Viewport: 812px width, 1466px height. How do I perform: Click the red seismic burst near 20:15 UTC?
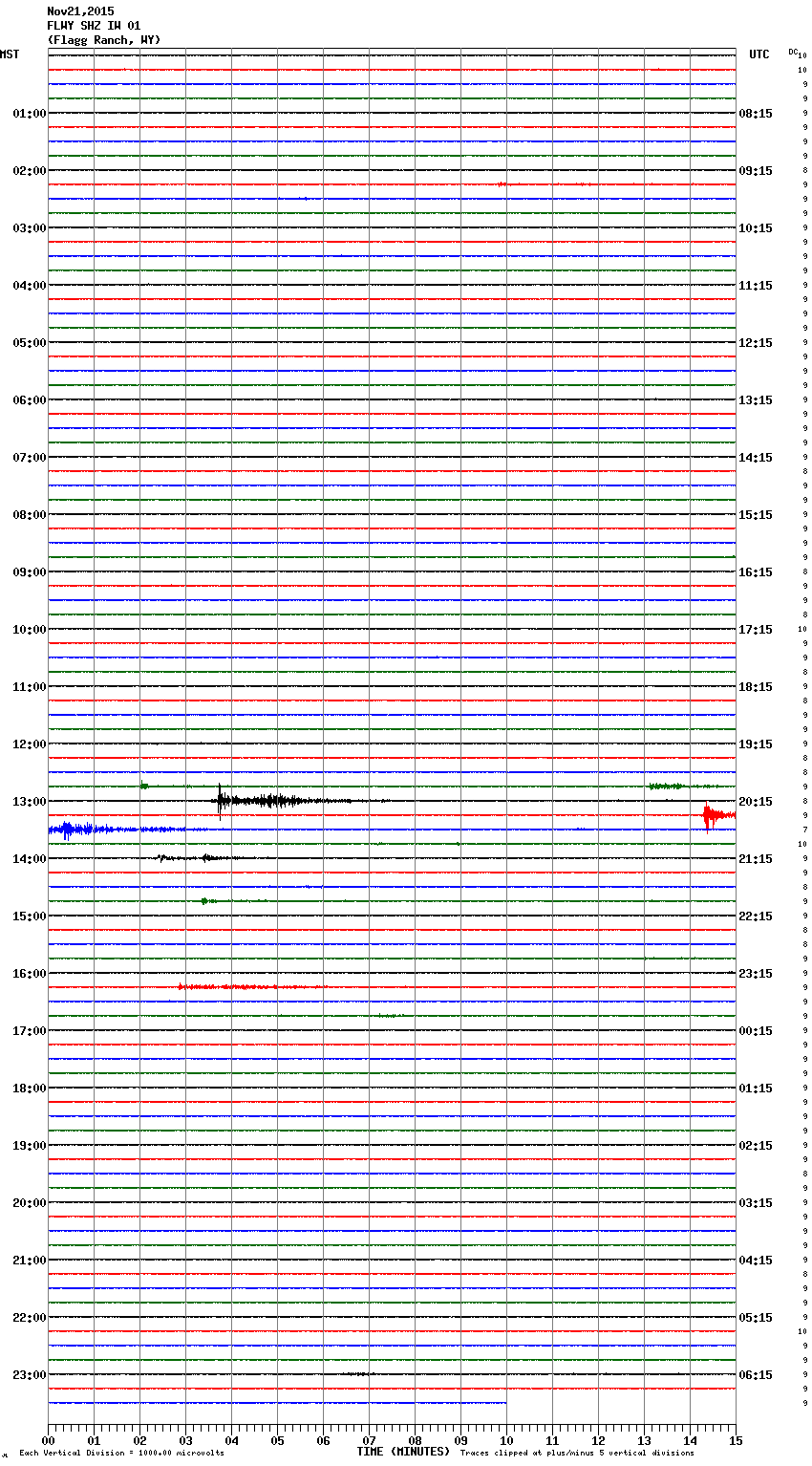pyautogui.click(x=718, y=816)
